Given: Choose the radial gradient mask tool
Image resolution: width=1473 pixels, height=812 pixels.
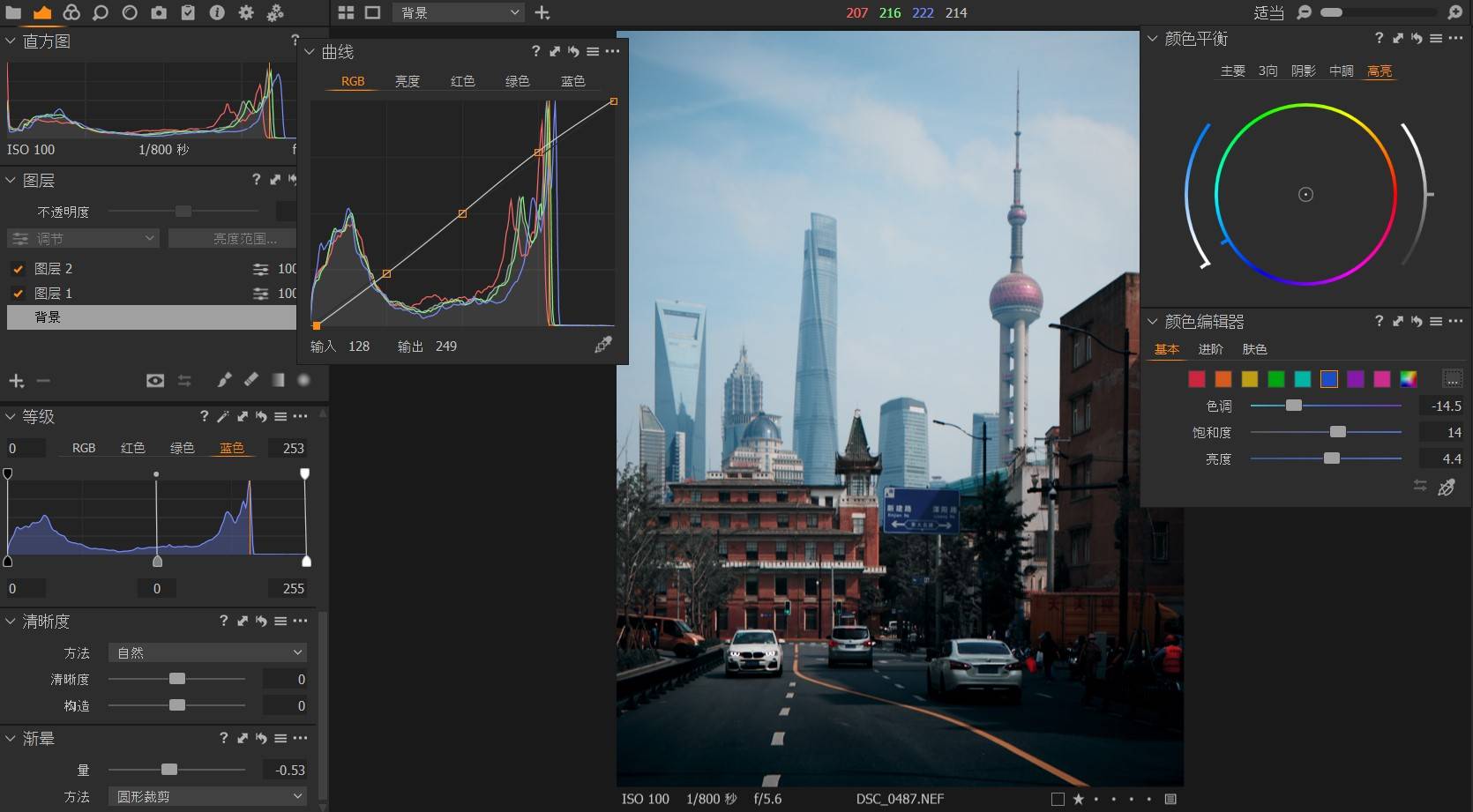Looking at the screenshot, I should pos(303,380).
